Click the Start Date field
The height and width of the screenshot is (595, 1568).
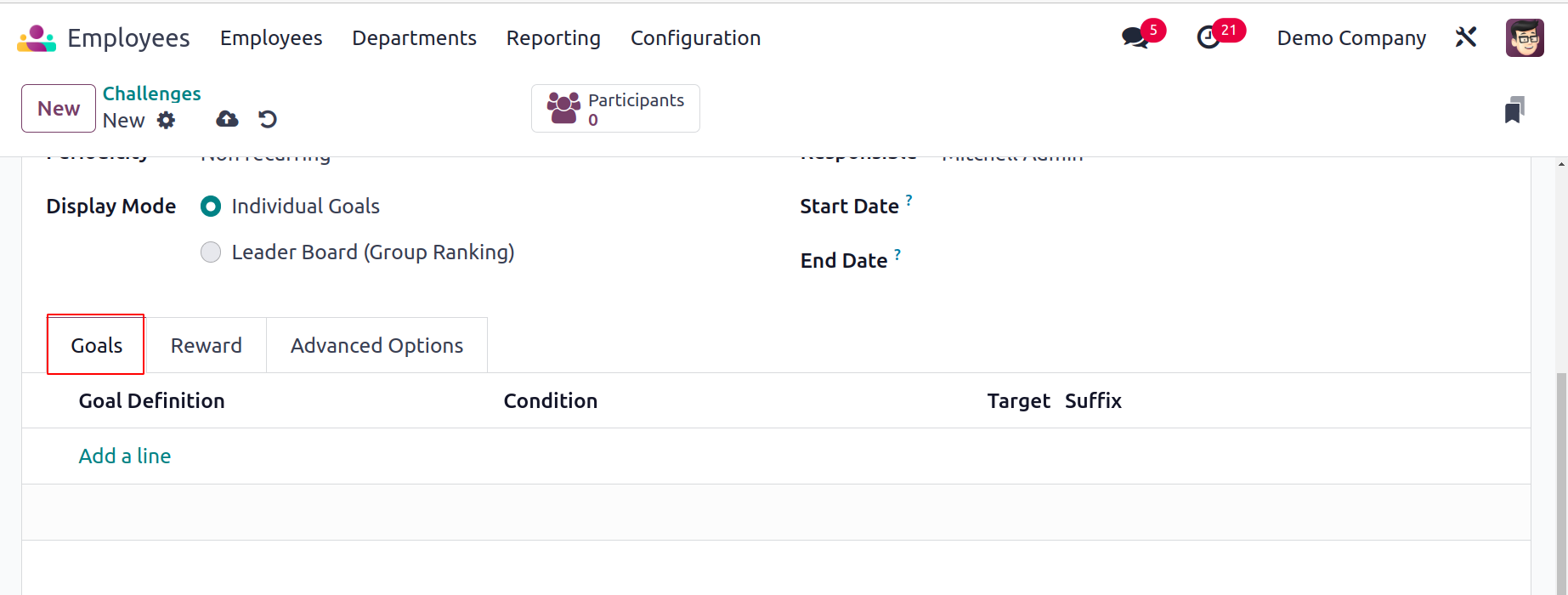coord(1224,207)
